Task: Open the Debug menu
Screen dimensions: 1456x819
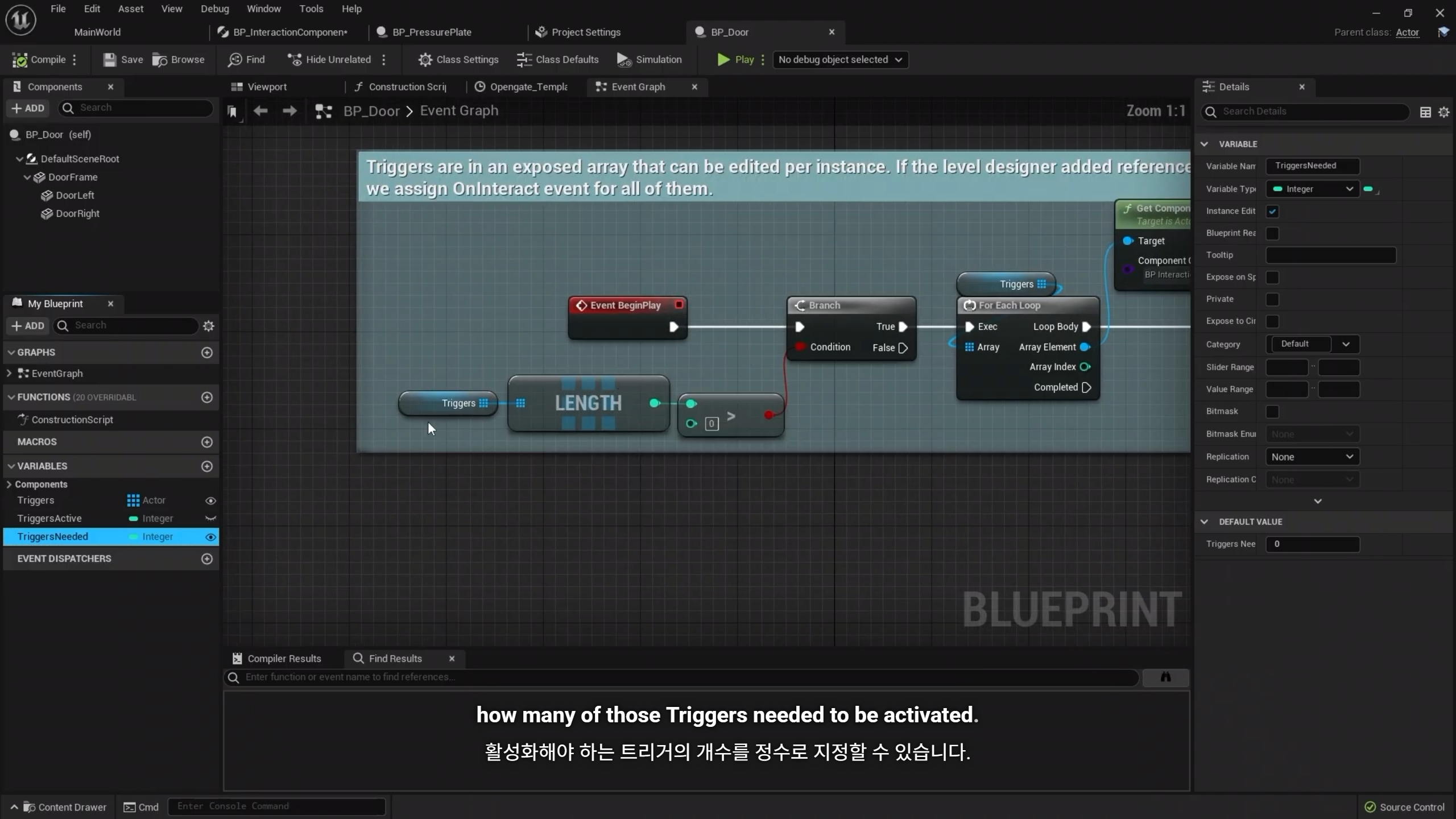Action: coord(215,9)
